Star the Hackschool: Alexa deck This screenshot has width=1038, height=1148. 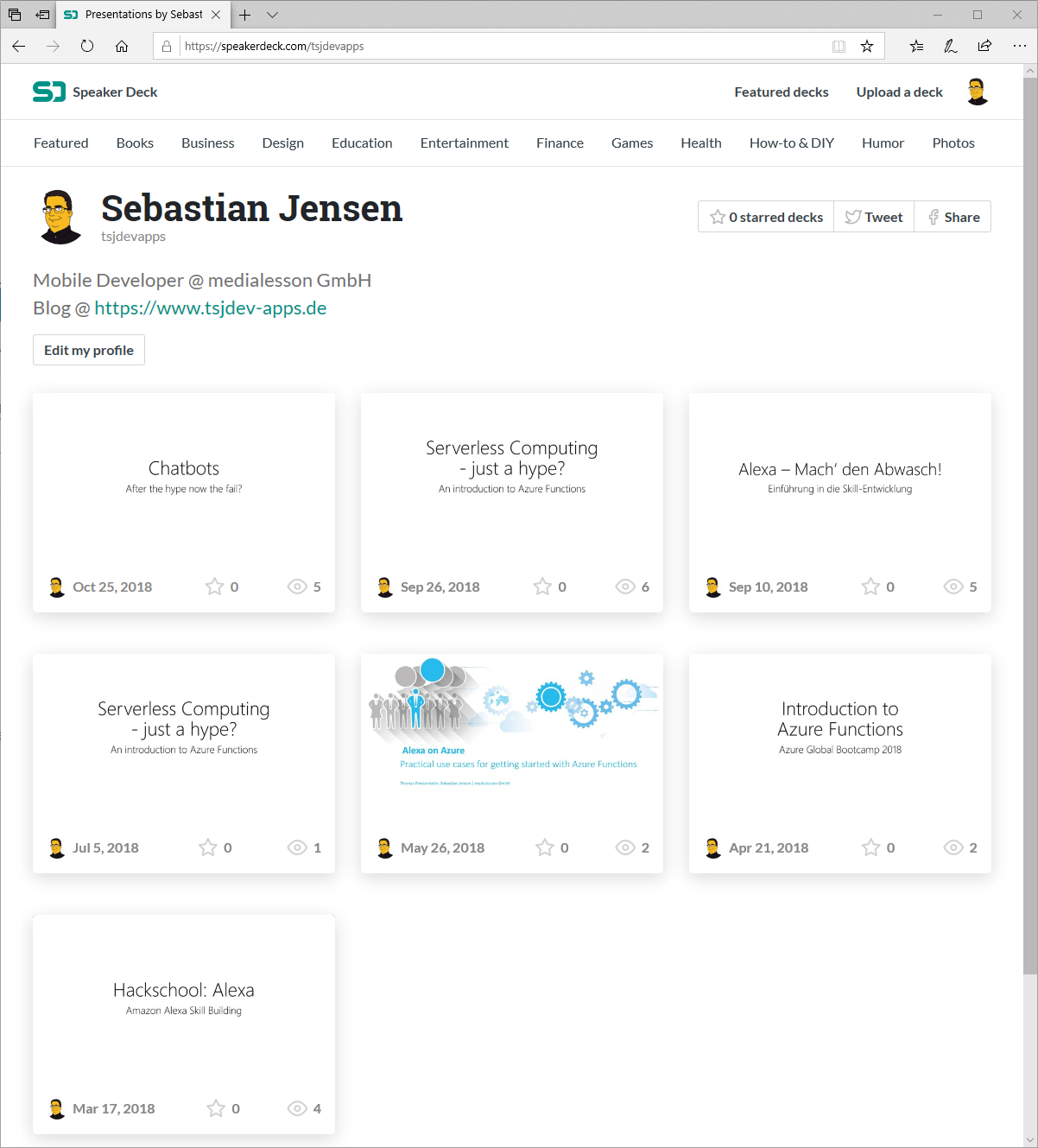point(216,1108)
